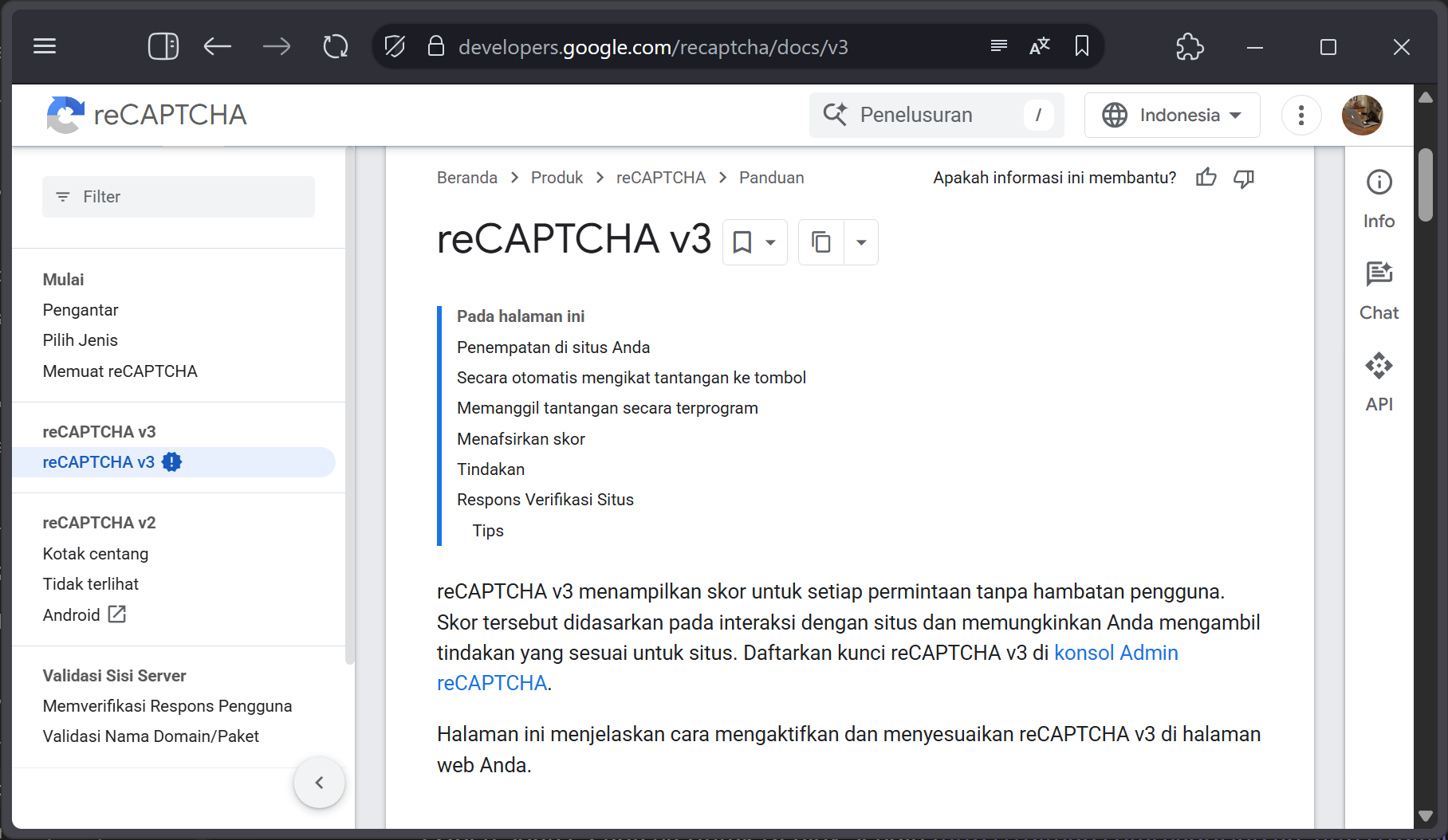Collapse the left navigation panel
Image resolution: width=1448 pixels, height=840 pixels.
[x=319, y=783]
